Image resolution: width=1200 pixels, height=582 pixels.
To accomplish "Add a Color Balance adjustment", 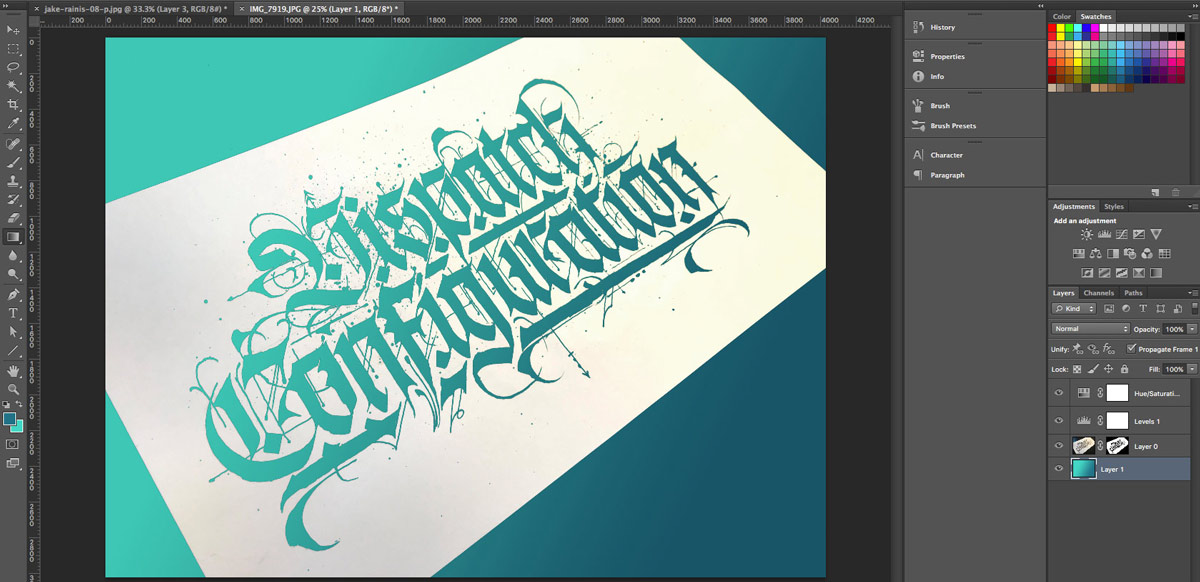I will [x=1096, y=253].
